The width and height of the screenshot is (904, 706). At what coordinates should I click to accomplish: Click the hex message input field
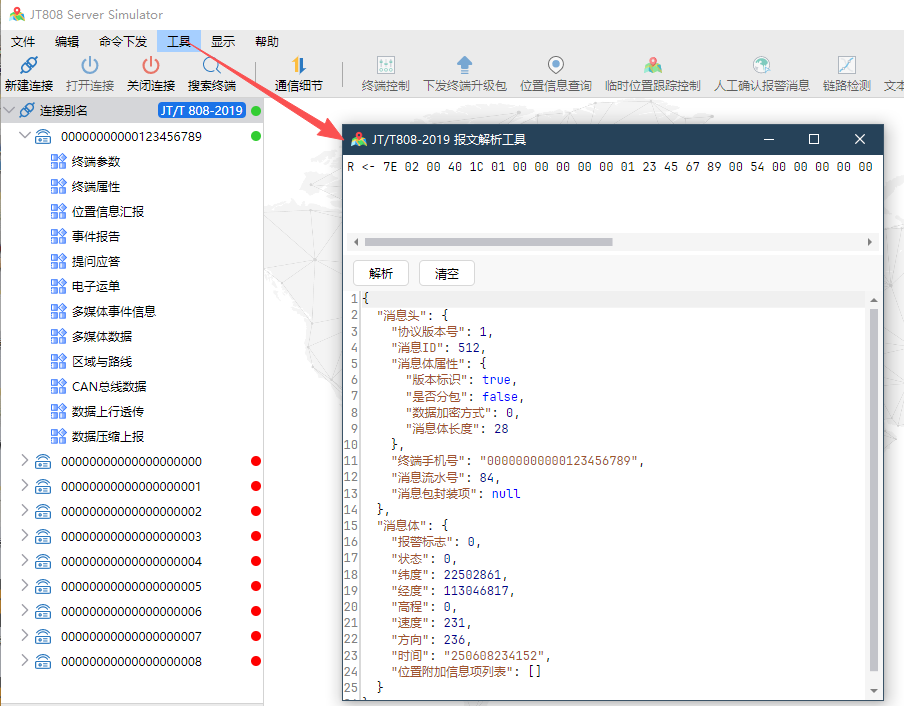pyautogui.click(x=610, y=195)
